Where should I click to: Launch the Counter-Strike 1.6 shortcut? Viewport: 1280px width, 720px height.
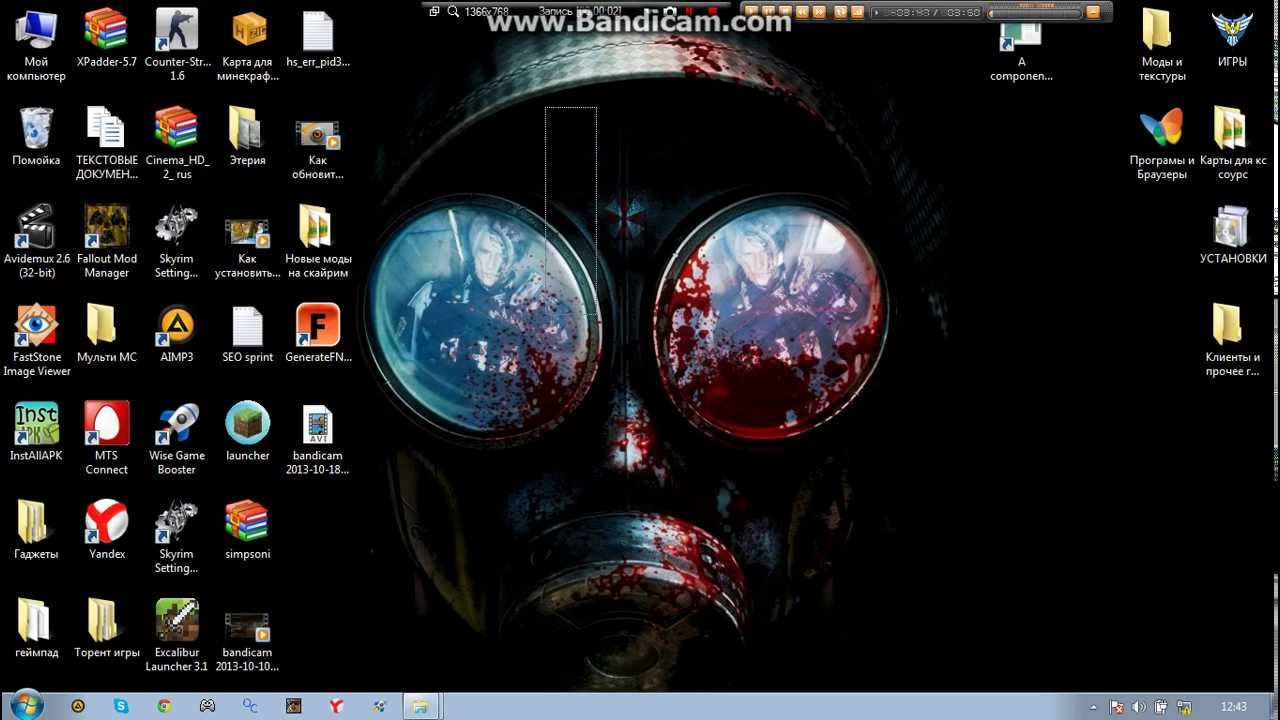[177, 44]
